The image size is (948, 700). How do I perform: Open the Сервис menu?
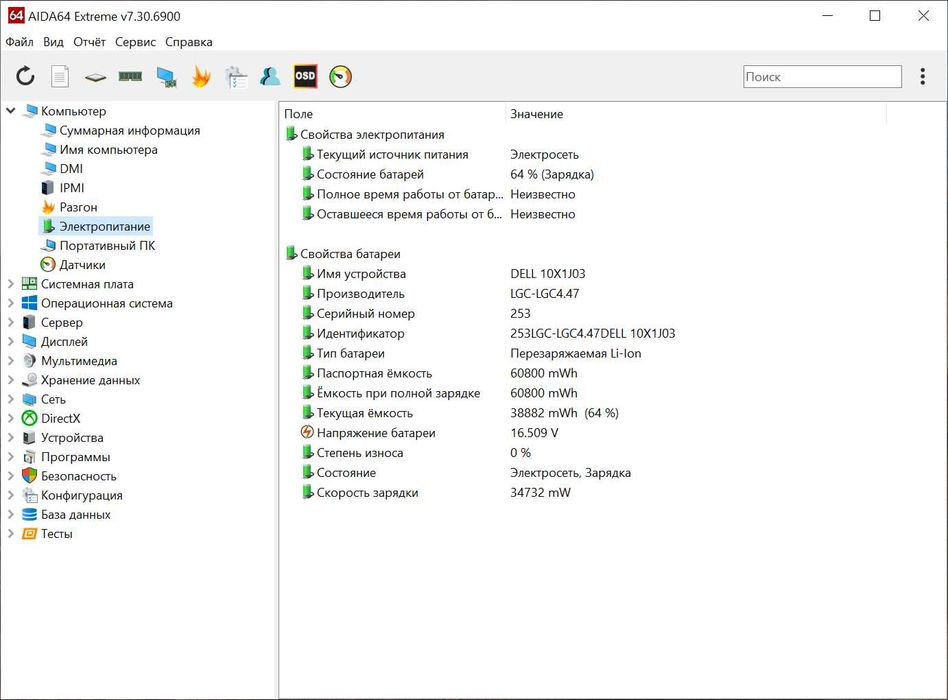[135, 42]
